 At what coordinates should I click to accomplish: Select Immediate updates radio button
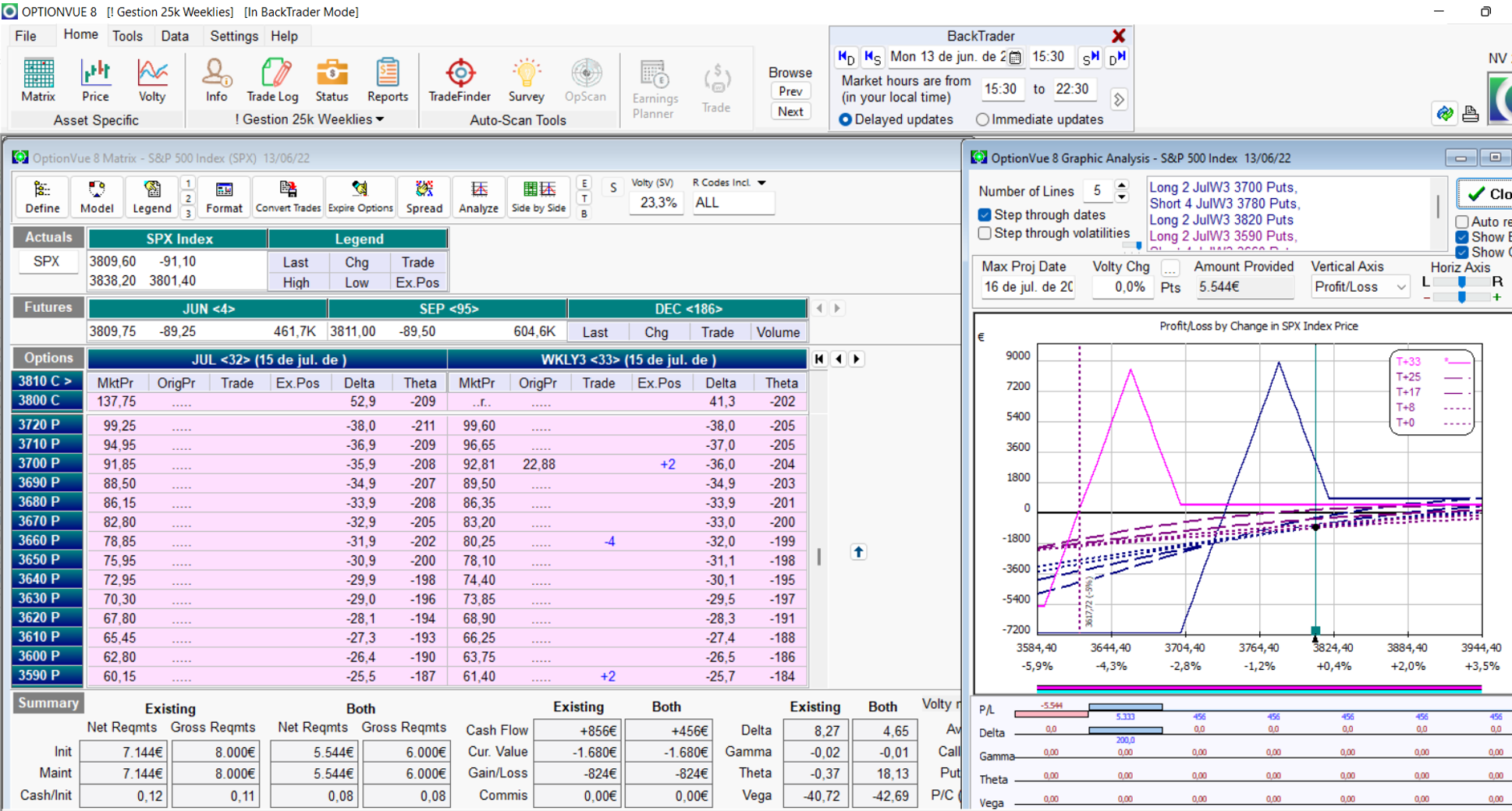(982, 119)
